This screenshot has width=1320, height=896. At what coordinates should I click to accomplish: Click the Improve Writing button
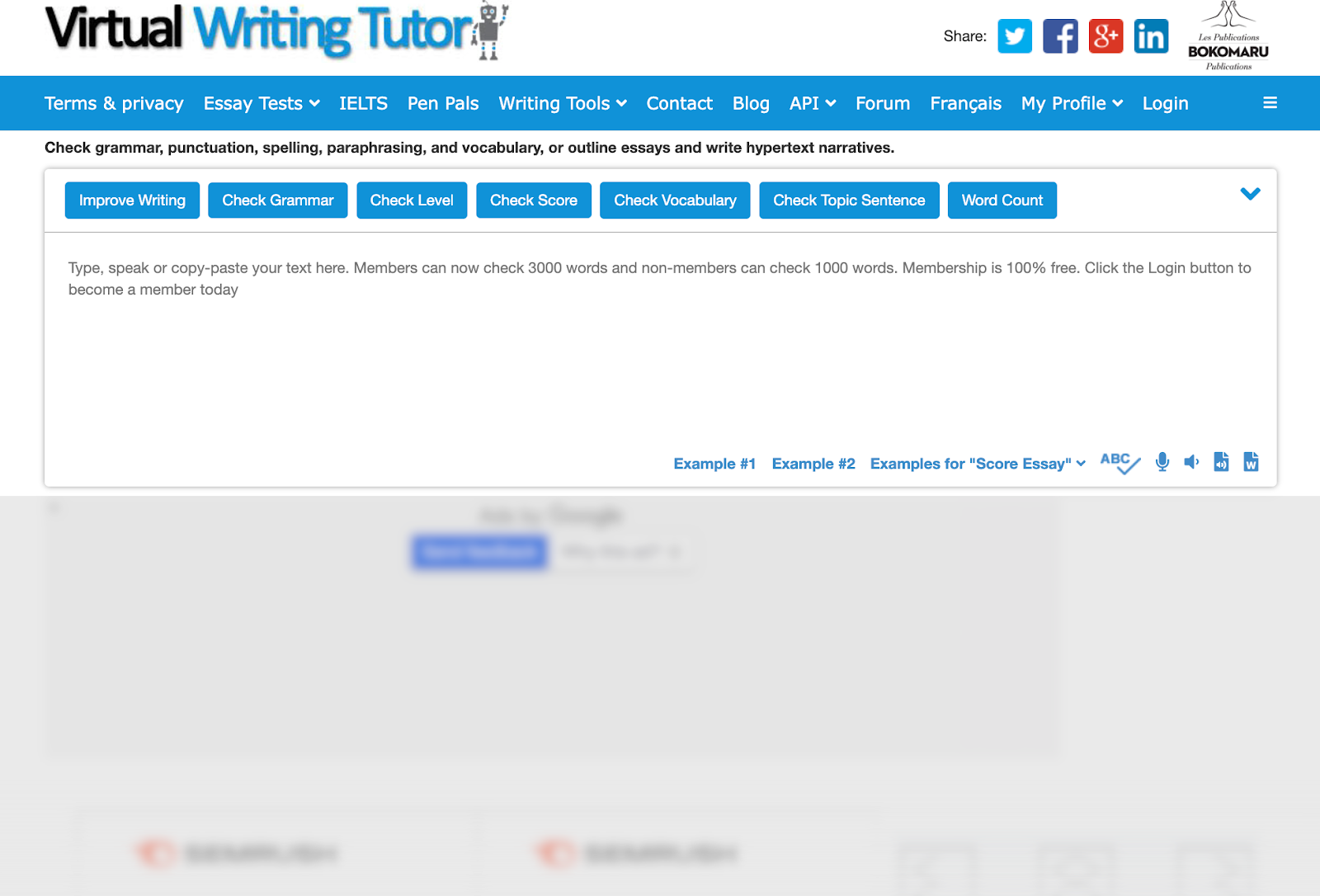(x=132, y=200)
